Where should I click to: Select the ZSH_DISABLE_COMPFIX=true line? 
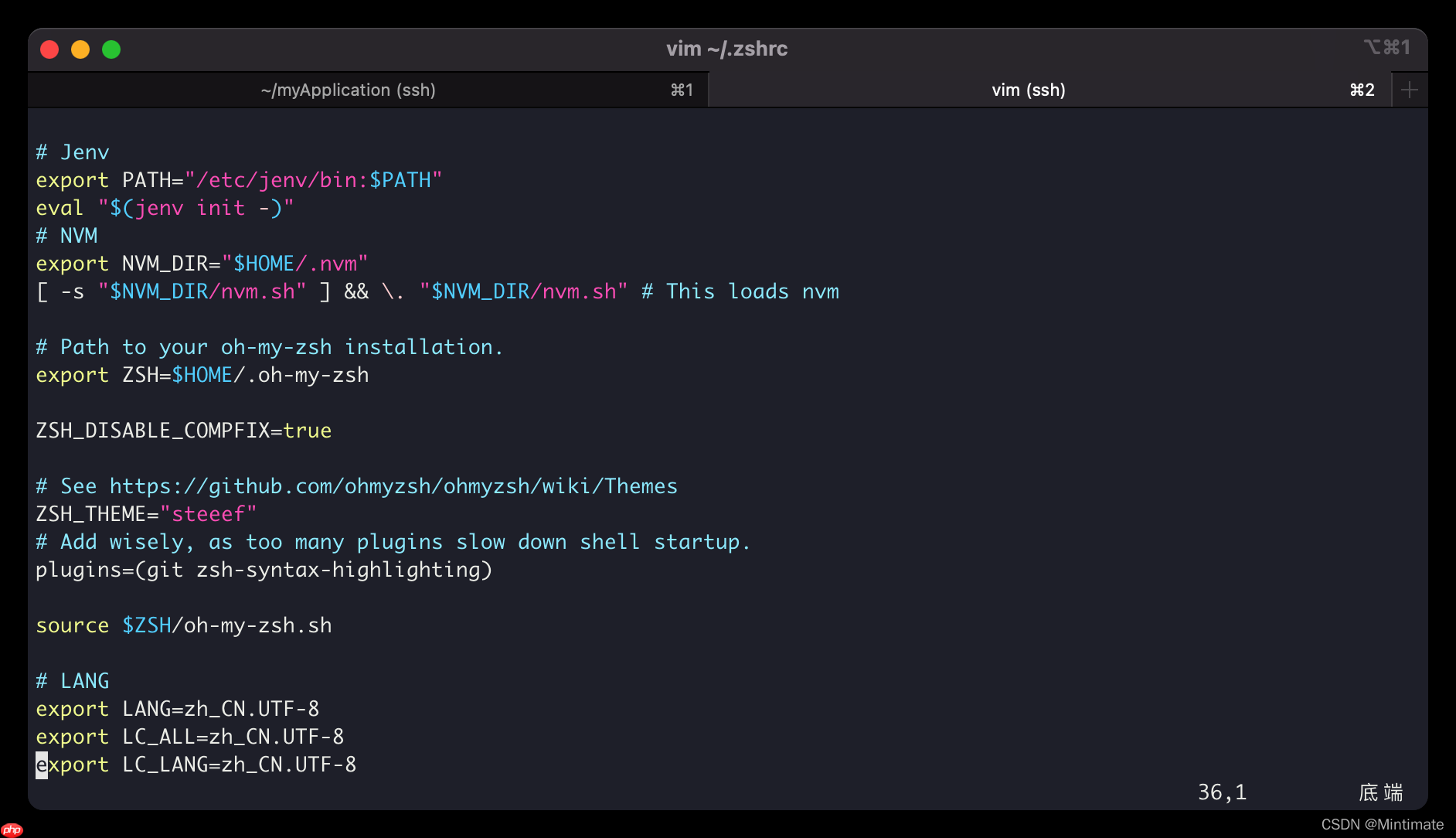[x=184, y=431]
